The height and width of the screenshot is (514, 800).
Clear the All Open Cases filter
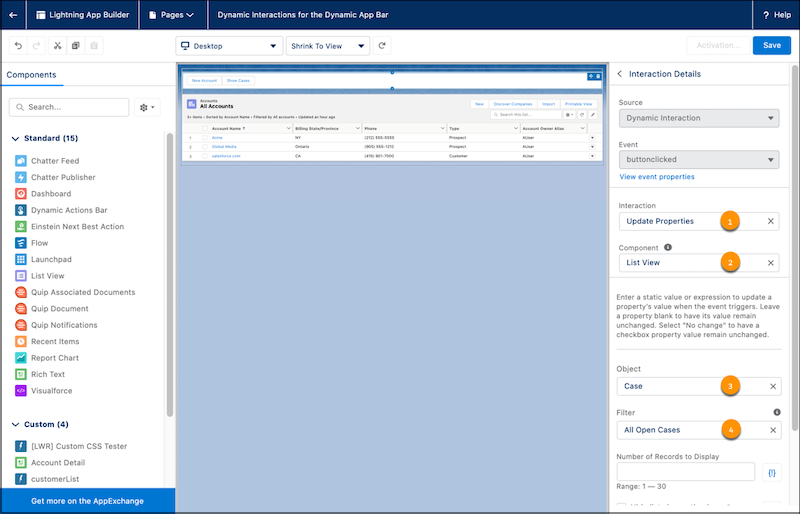773,430
